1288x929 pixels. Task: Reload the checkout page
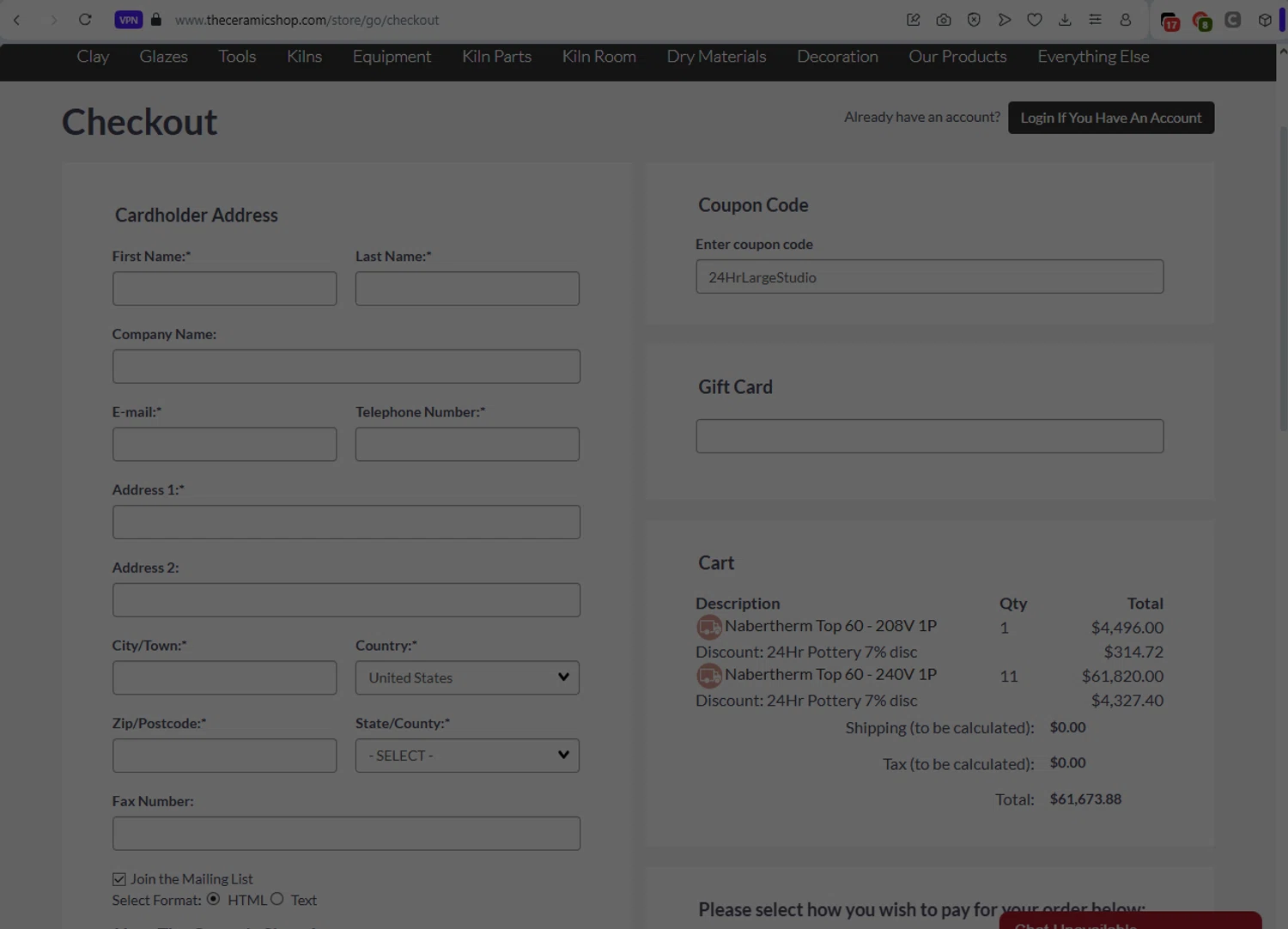point(85,20)
